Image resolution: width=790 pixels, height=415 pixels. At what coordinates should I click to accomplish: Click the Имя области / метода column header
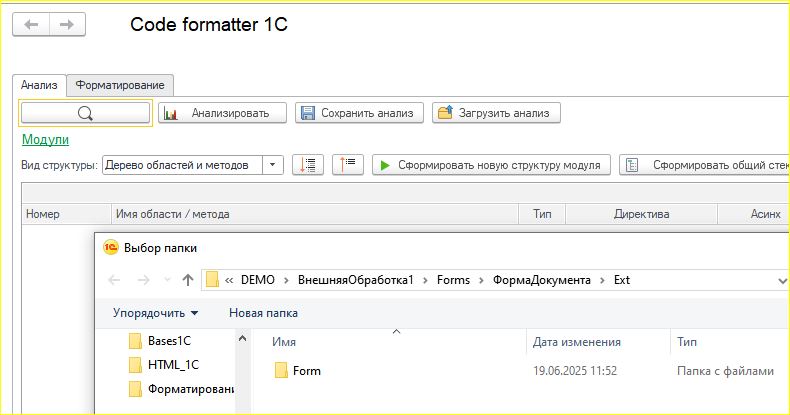[x=315, y=214]
